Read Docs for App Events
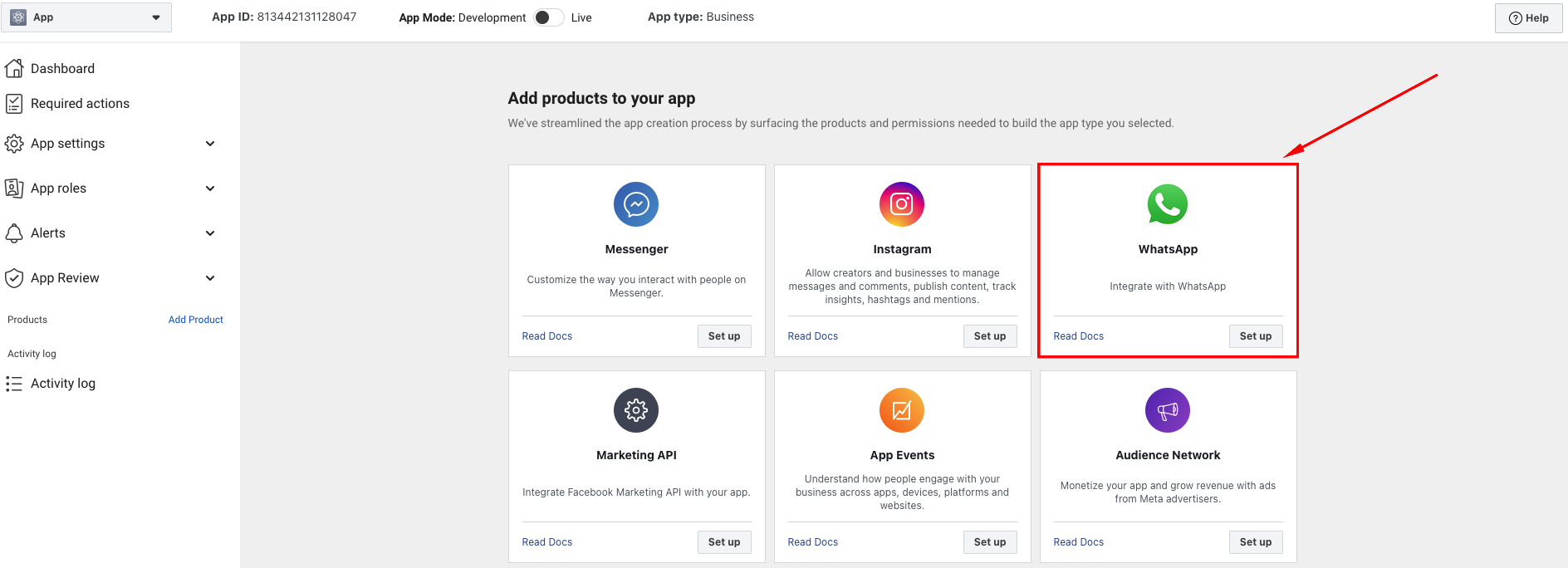This screenshot has width=1568, height=568. pos(812,542)
